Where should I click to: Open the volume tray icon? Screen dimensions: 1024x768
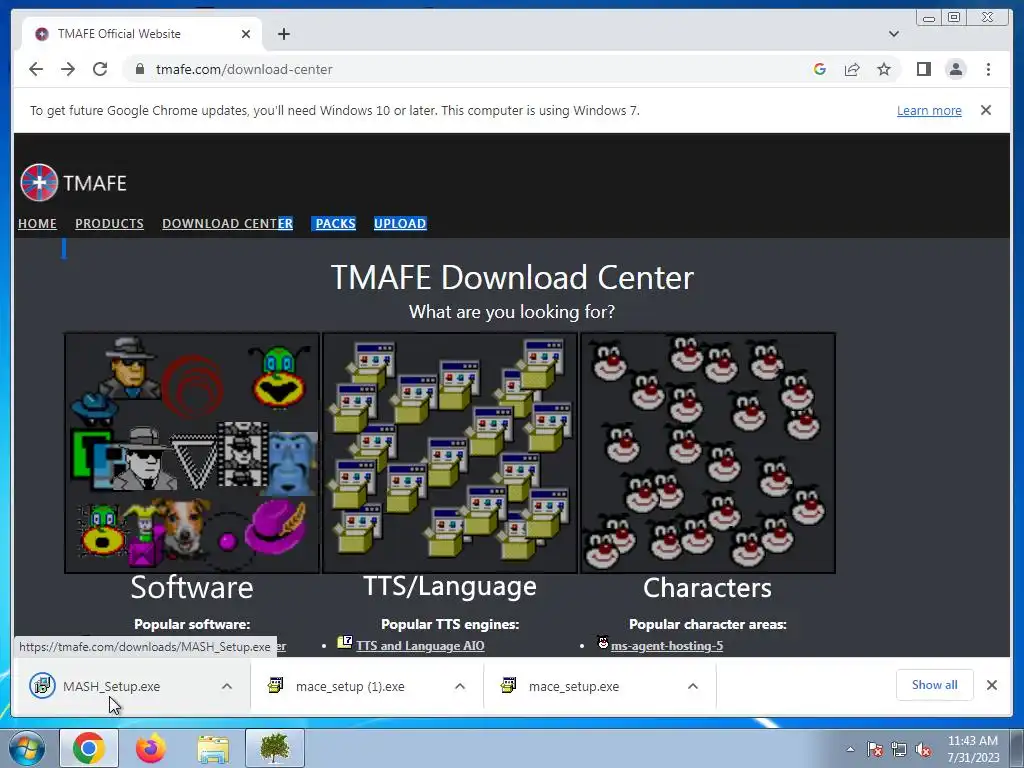[923, 749]
